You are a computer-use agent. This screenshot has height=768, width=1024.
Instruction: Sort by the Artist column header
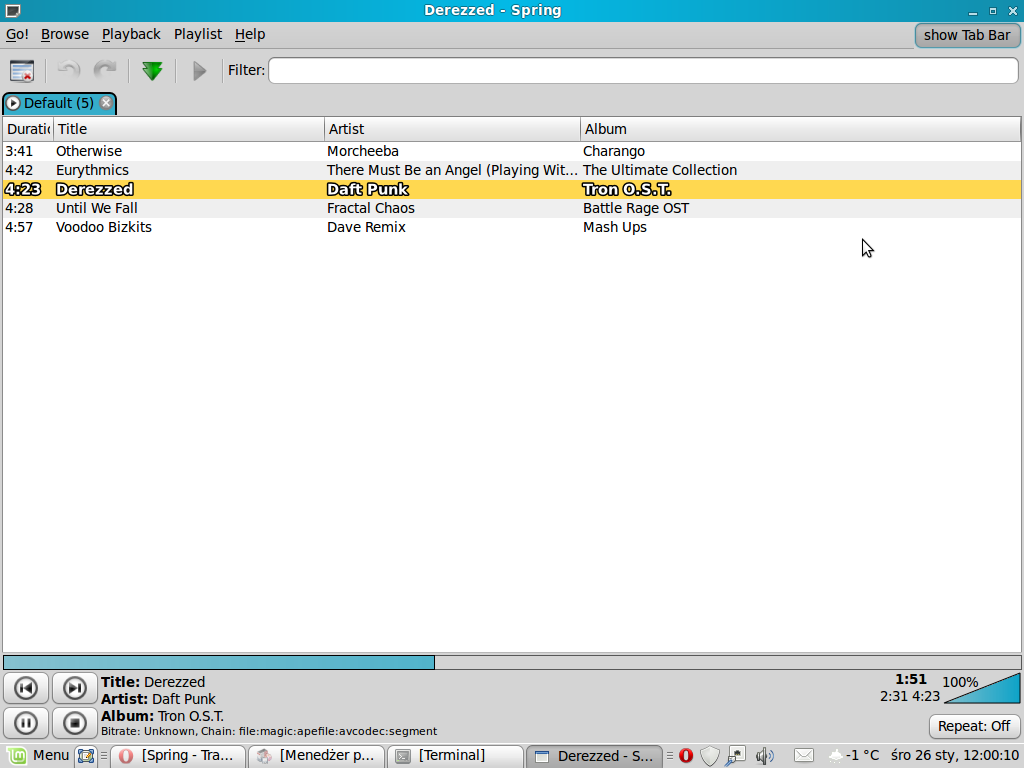coord(452,129)
